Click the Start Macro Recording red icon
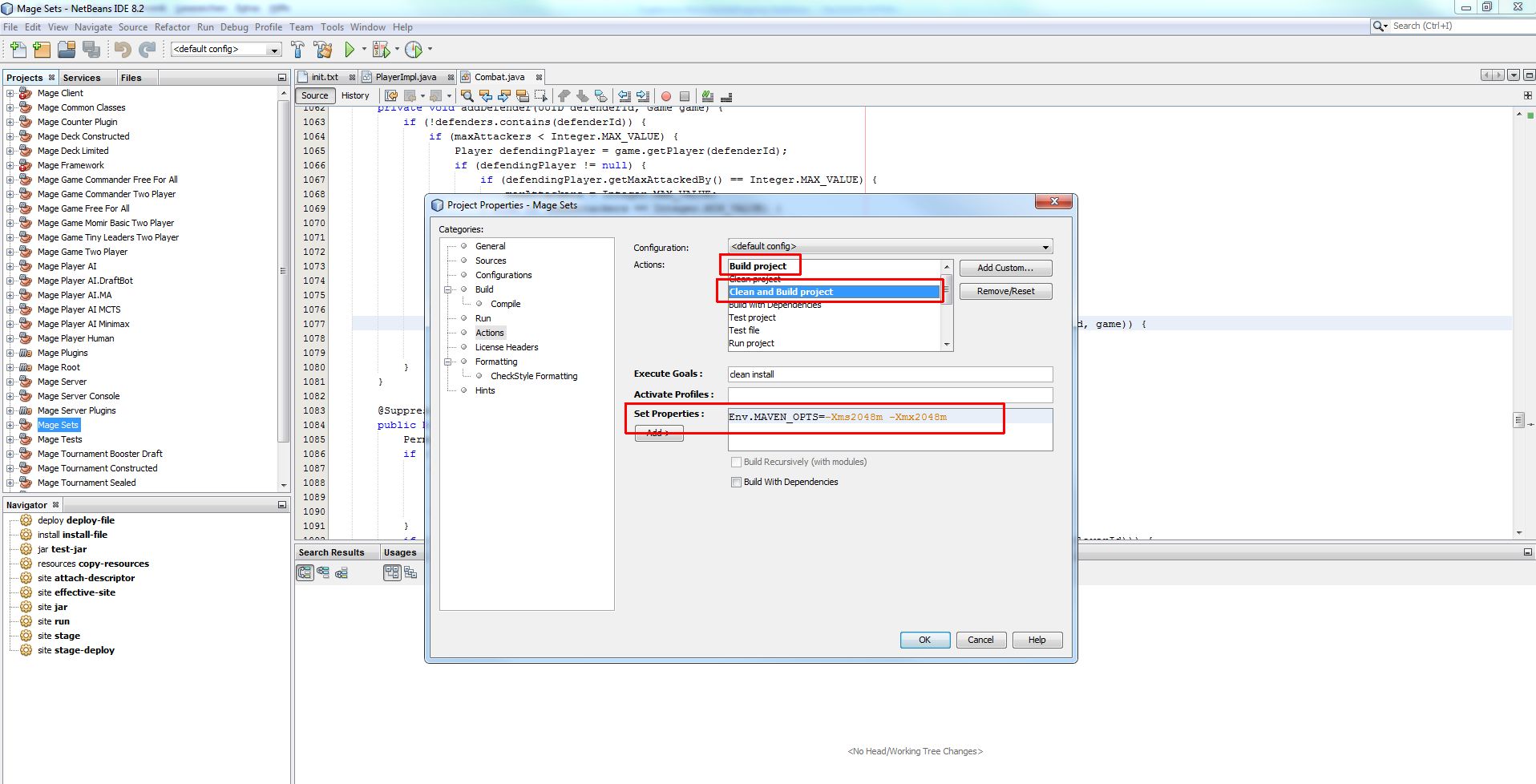1536x784 pixels. tap(665, 96)
